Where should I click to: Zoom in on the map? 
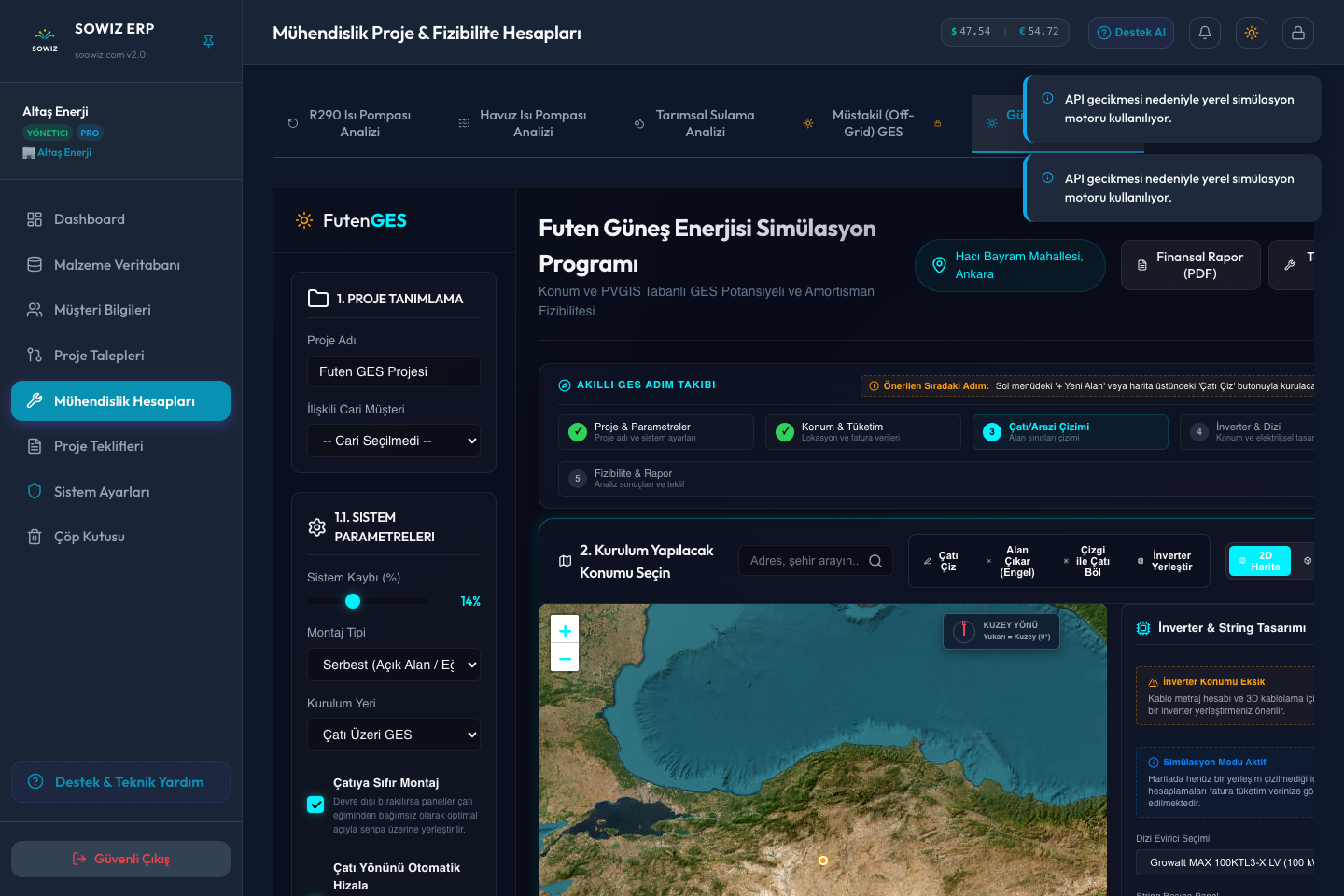[565, 630]
